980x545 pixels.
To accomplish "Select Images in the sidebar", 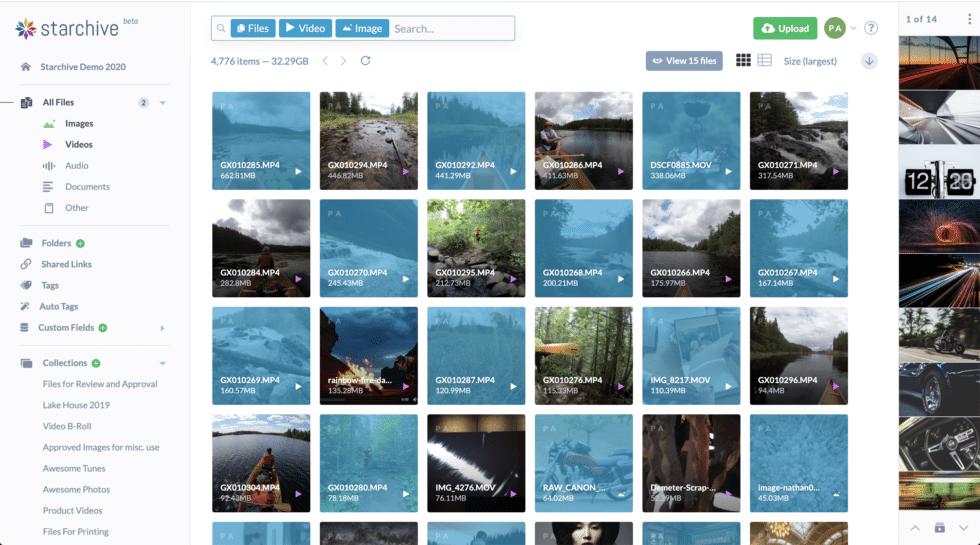I will tap(79, 124).
